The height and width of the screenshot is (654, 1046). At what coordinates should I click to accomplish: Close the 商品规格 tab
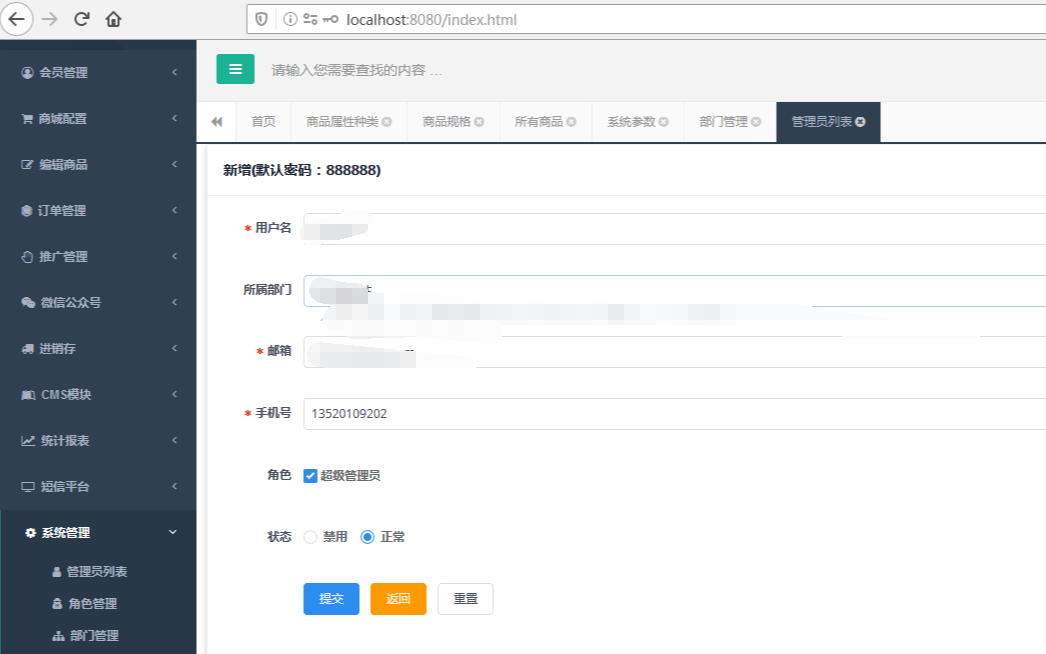[x=479, y=121]
